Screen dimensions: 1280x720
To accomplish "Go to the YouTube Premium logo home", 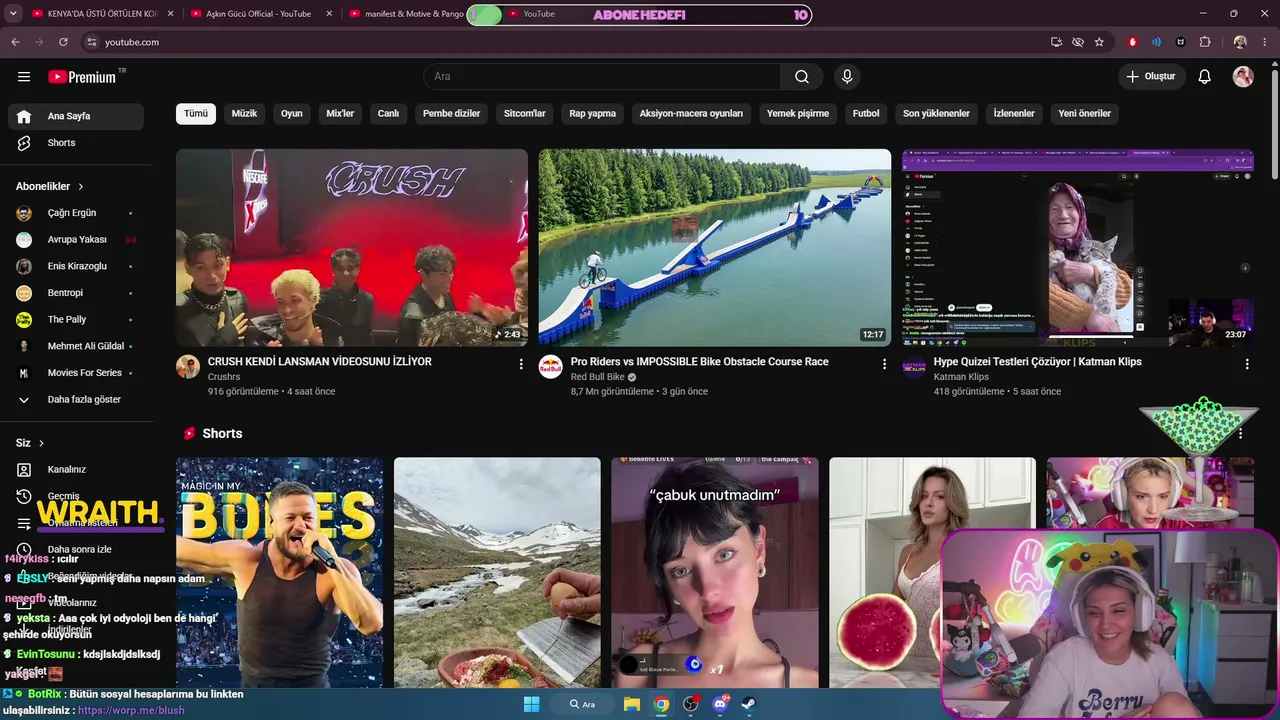I will coord(82,77).
